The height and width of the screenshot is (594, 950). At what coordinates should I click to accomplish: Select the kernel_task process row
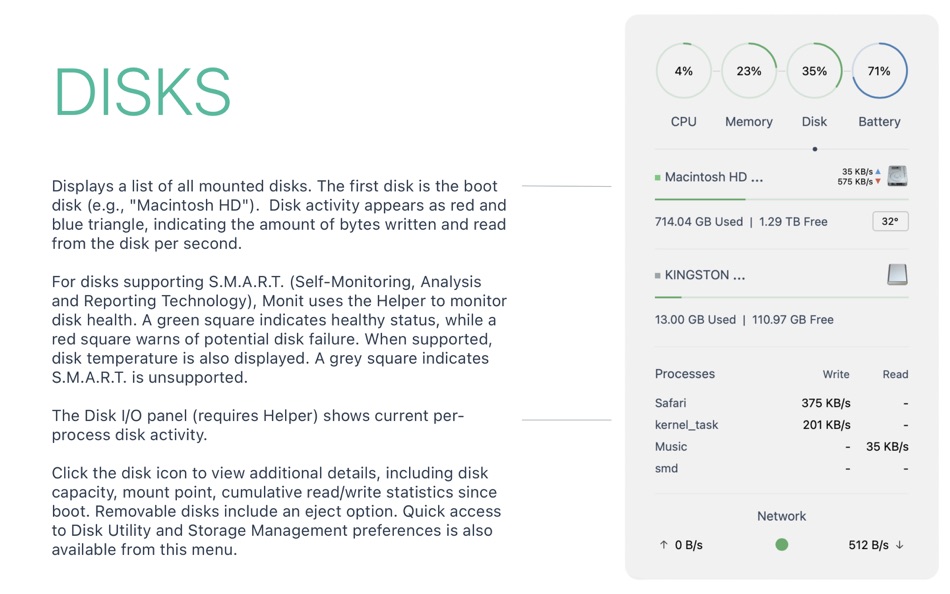point(782,425)
